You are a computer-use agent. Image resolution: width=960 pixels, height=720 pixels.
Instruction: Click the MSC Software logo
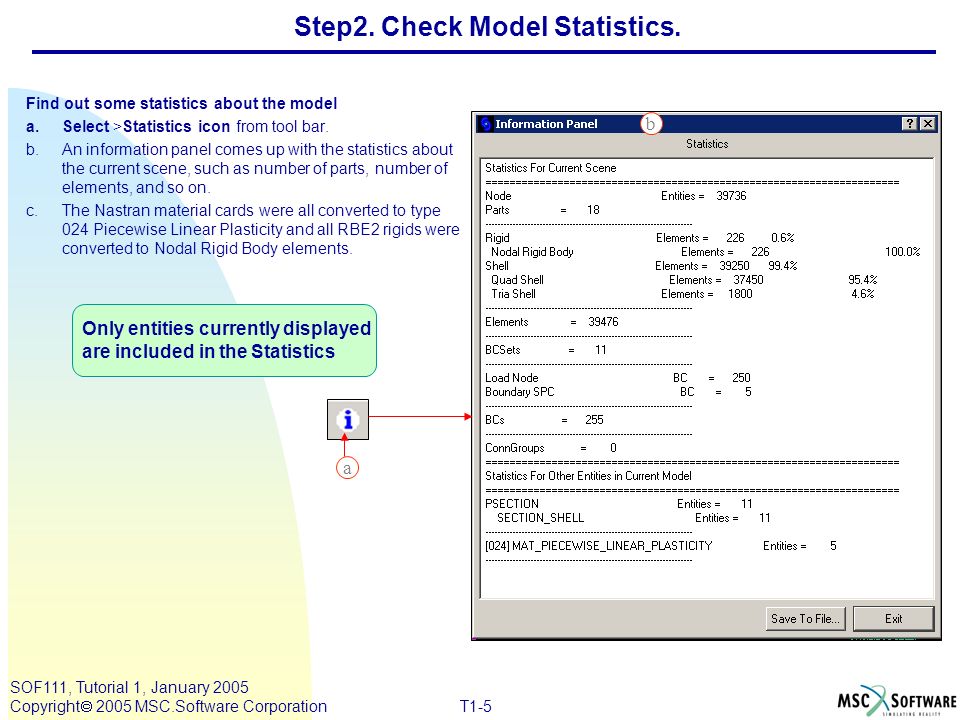896,700
